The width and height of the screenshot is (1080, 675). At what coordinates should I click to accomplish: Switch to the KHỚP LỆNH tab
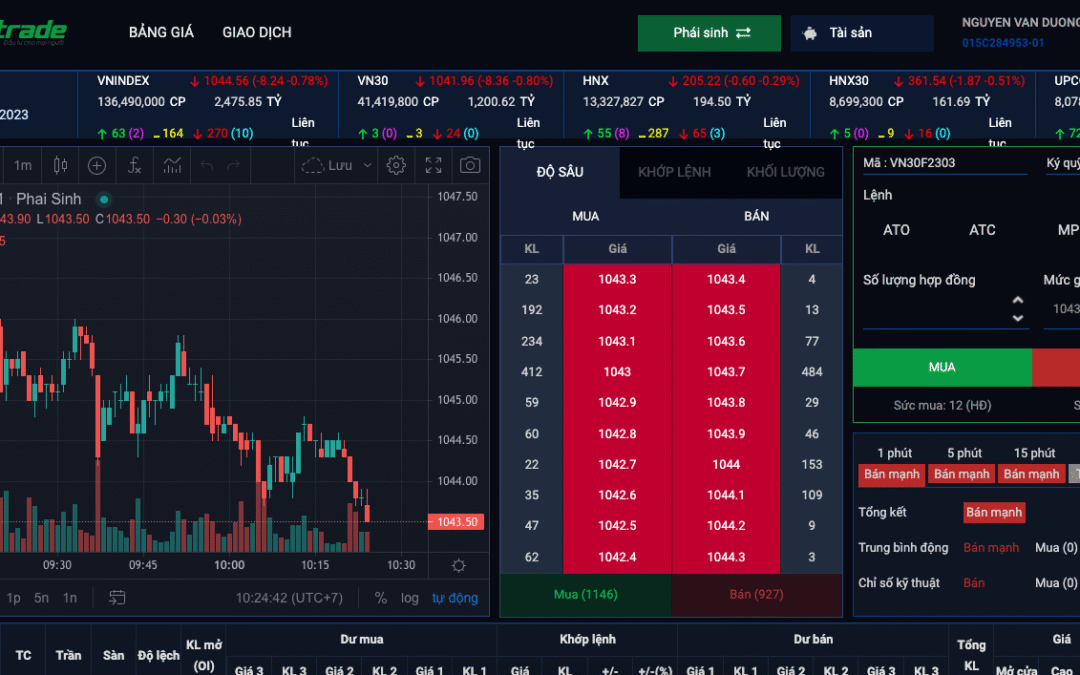(x=674, y=172)
